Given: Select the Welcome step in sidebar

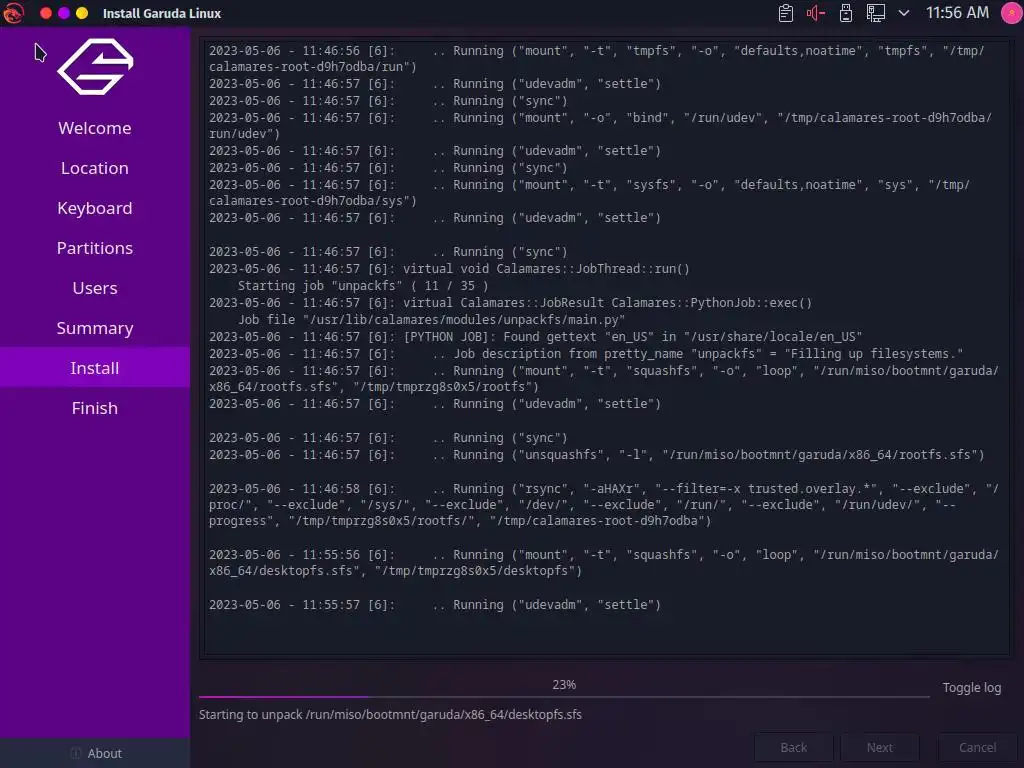Looking at the screenshot, I should [x=95, y=128].
